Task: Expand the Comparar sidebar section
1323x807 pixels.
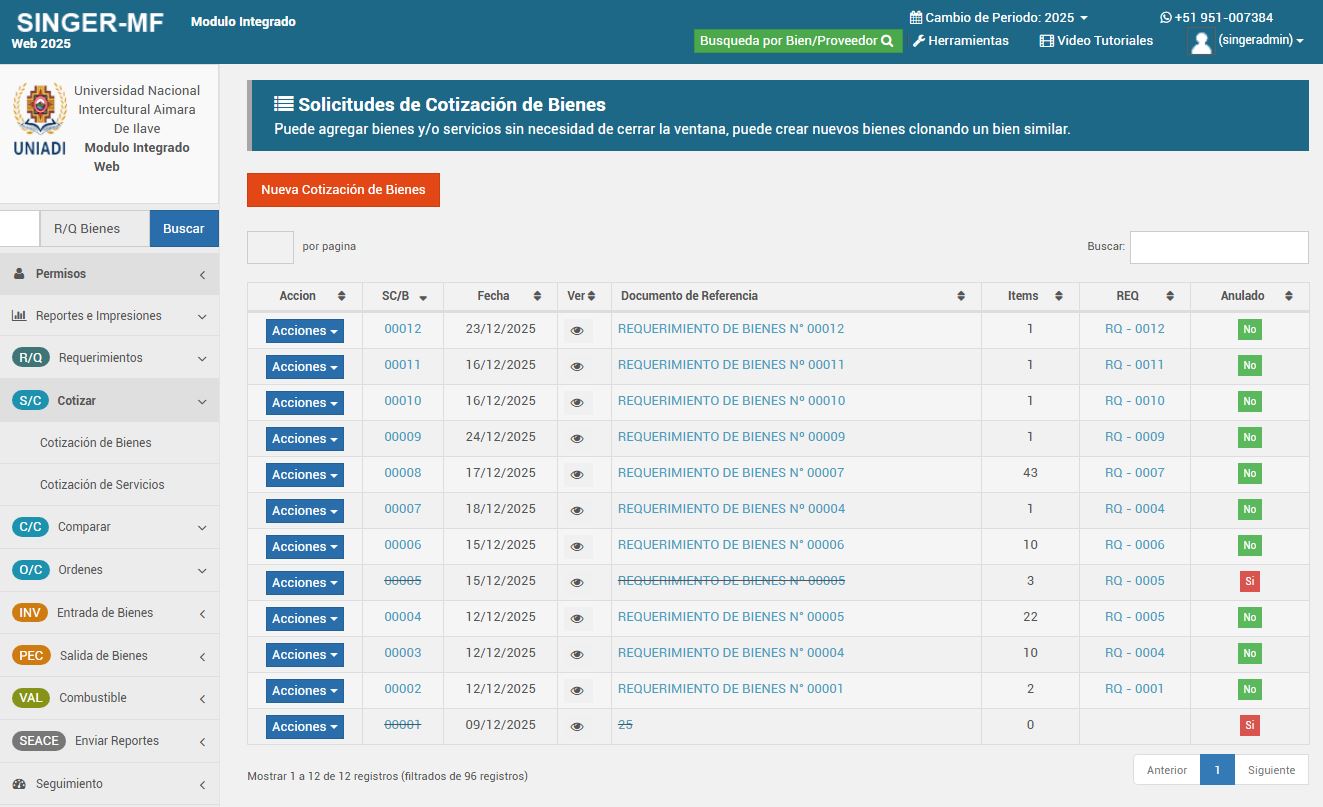Action: pyautogui.click(x=109, y=527)
